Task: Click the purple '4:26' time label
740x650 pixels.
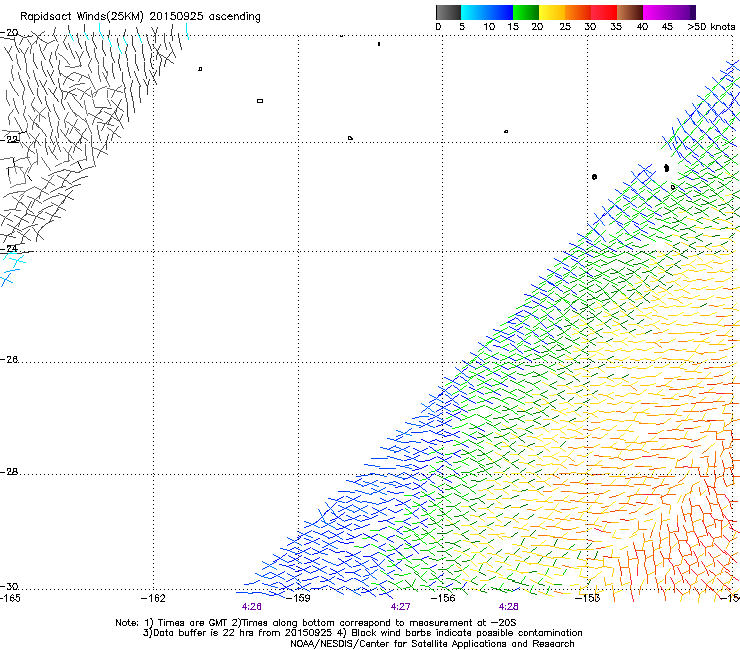Action: [252, 607]
